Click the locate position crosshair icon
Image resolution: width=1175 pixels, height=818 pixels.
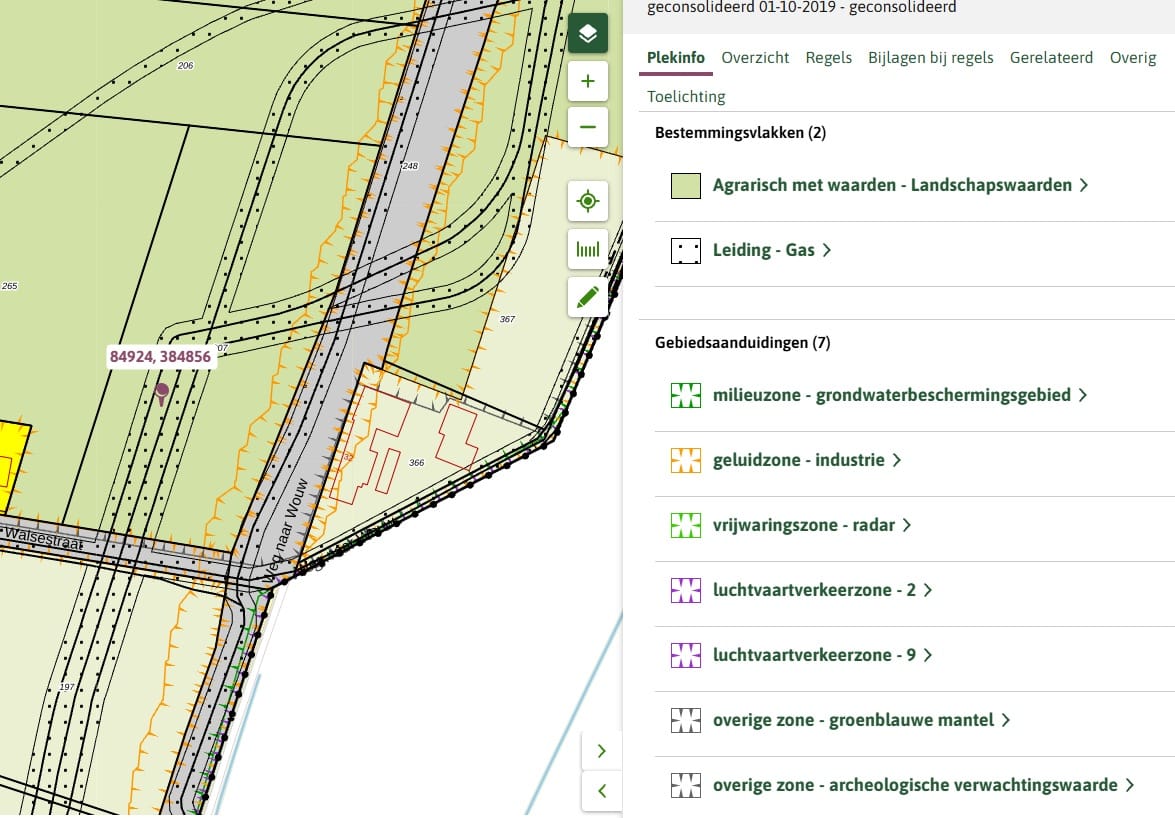click(587, 200)
